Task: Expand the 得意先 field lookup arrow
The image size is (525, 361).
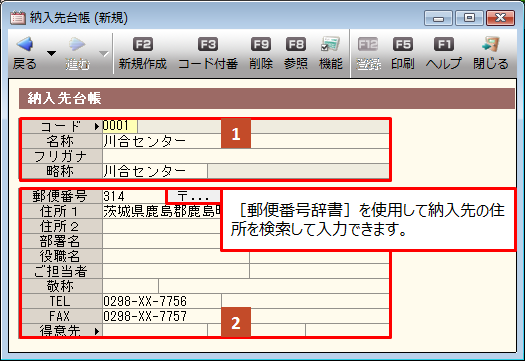Action: point(97,331)
